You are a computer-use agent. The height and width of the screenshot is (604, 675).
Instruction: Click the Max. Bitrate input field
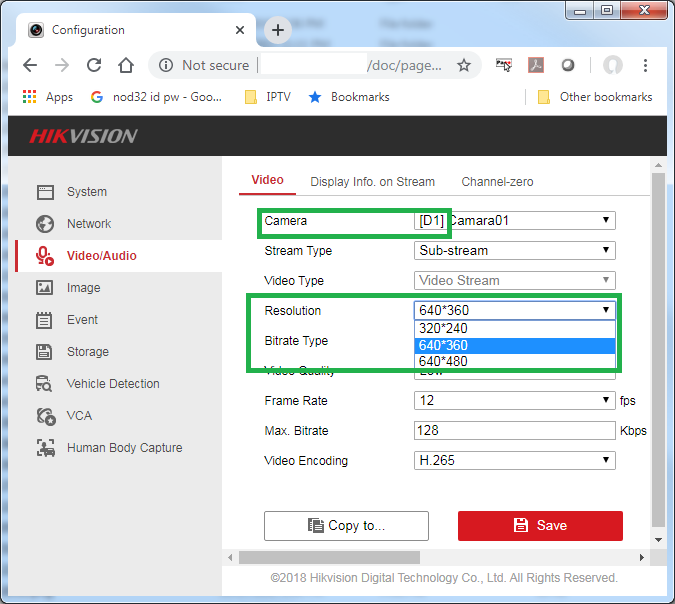tap(514, 431)
